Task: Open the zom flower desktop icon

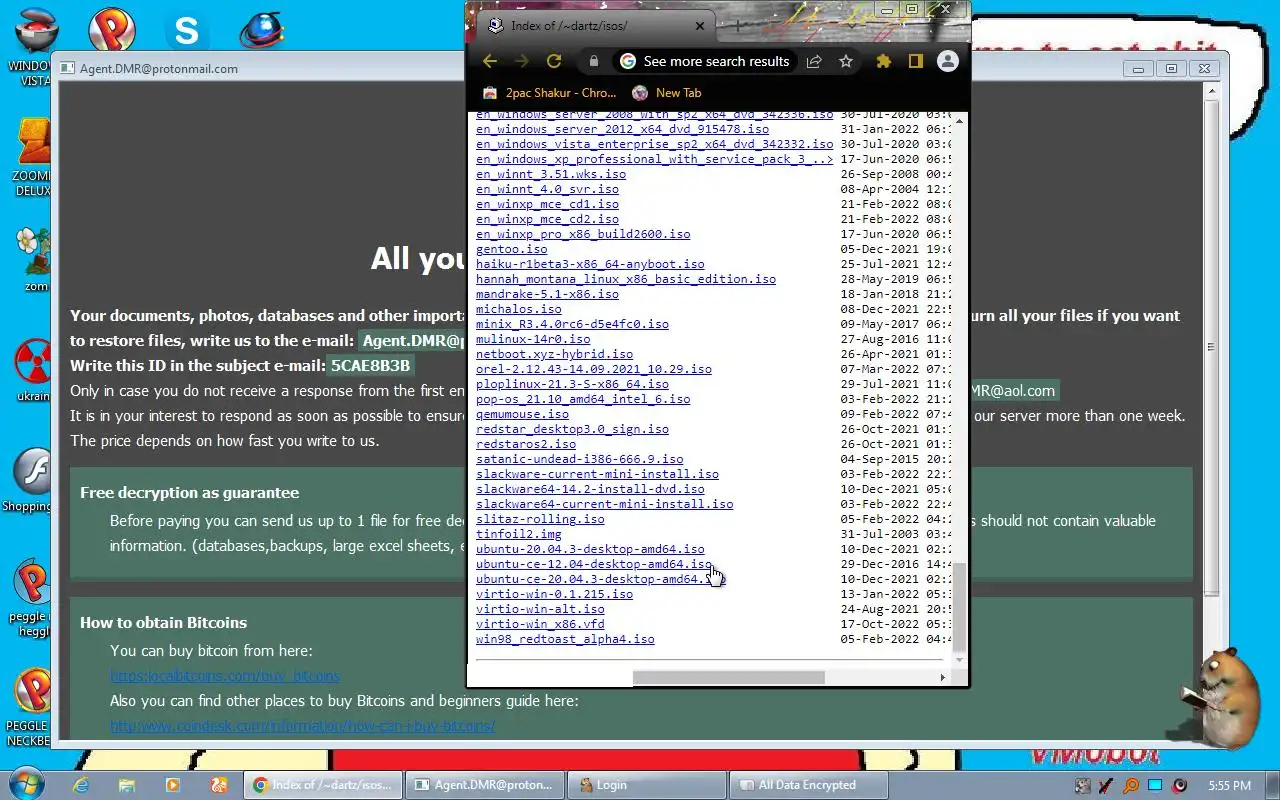Action: 35,259
